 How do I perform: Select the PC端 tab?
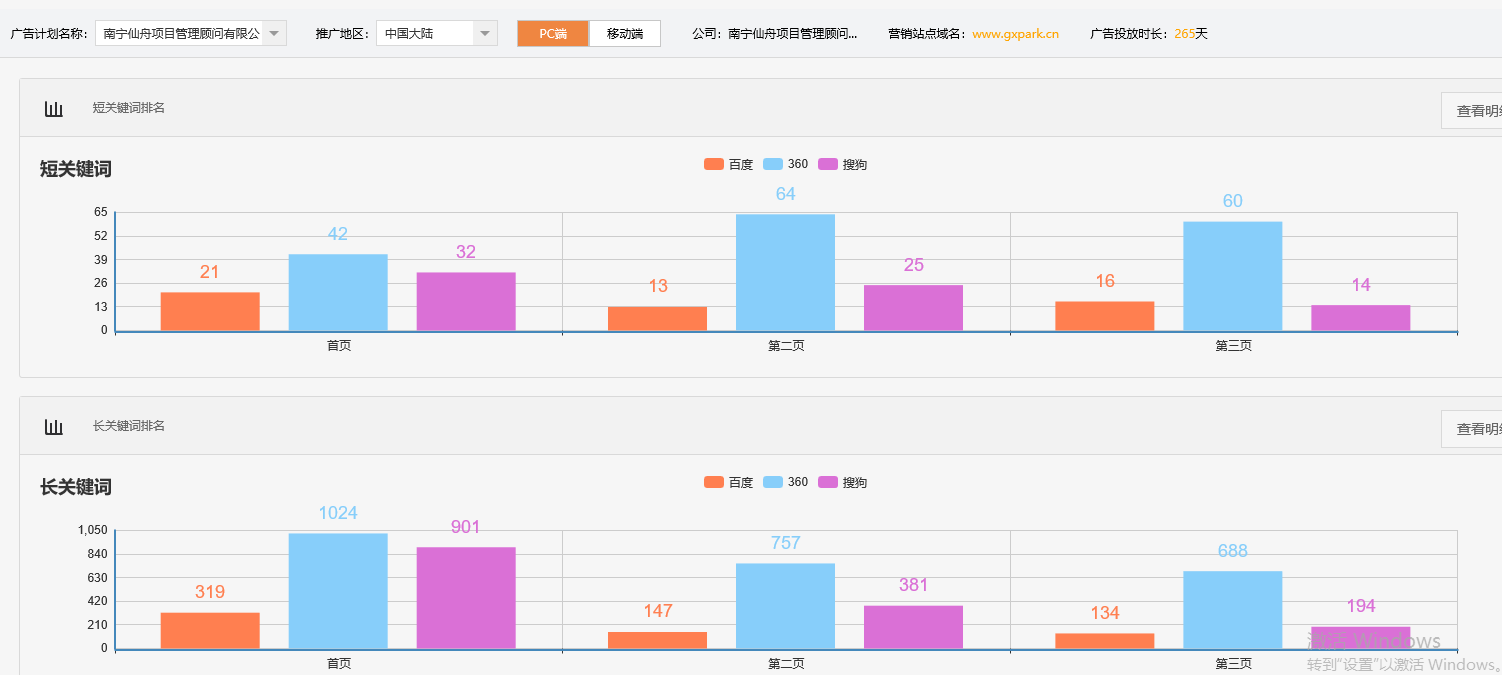point(553,33)
